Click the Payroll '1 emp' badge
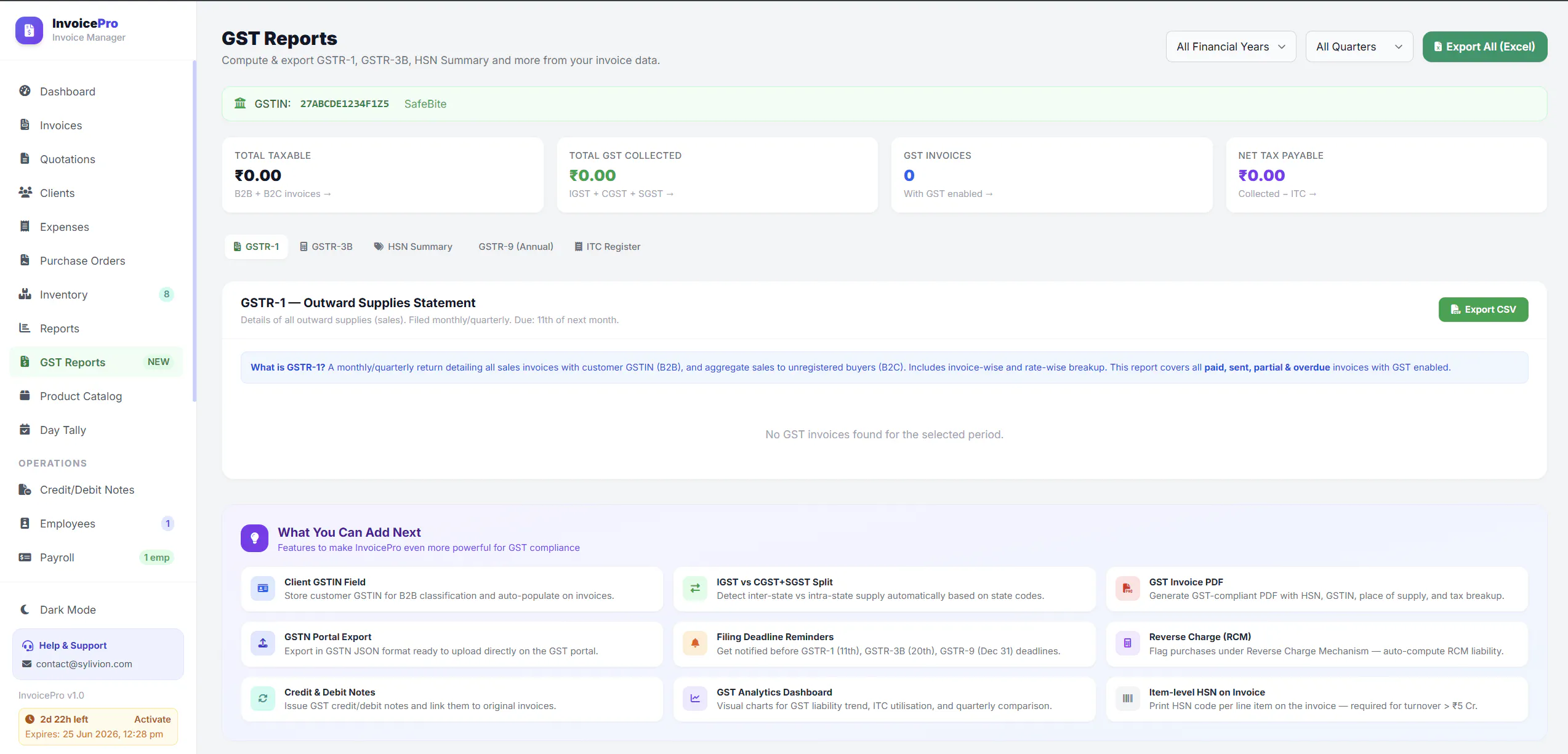The height and width of the screenshot is (754, 1568). [x=156, y=558]
